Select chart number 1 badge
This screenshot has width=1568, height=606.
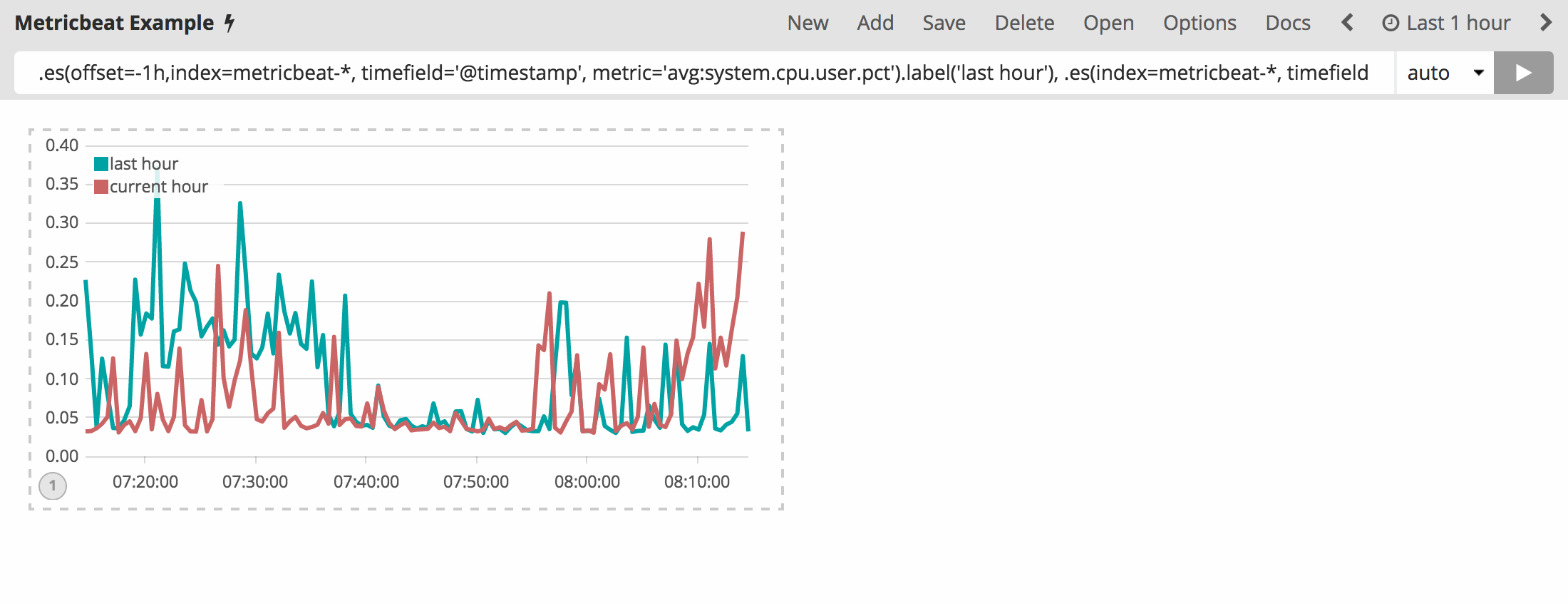(x=53, y=486)
